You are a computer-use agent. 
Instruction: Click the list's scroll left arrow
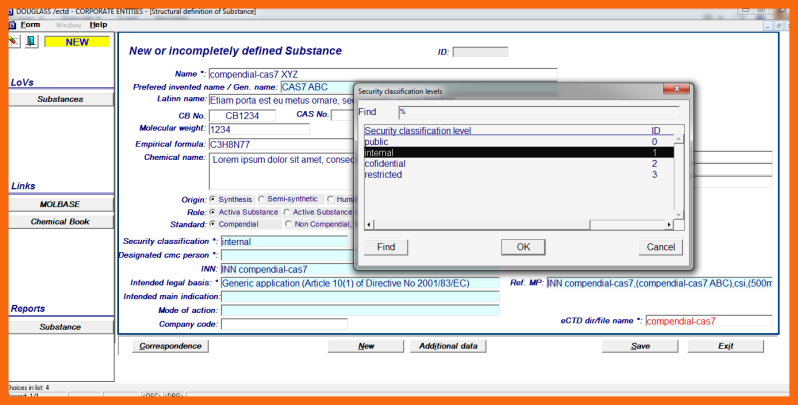click(369, 224)
